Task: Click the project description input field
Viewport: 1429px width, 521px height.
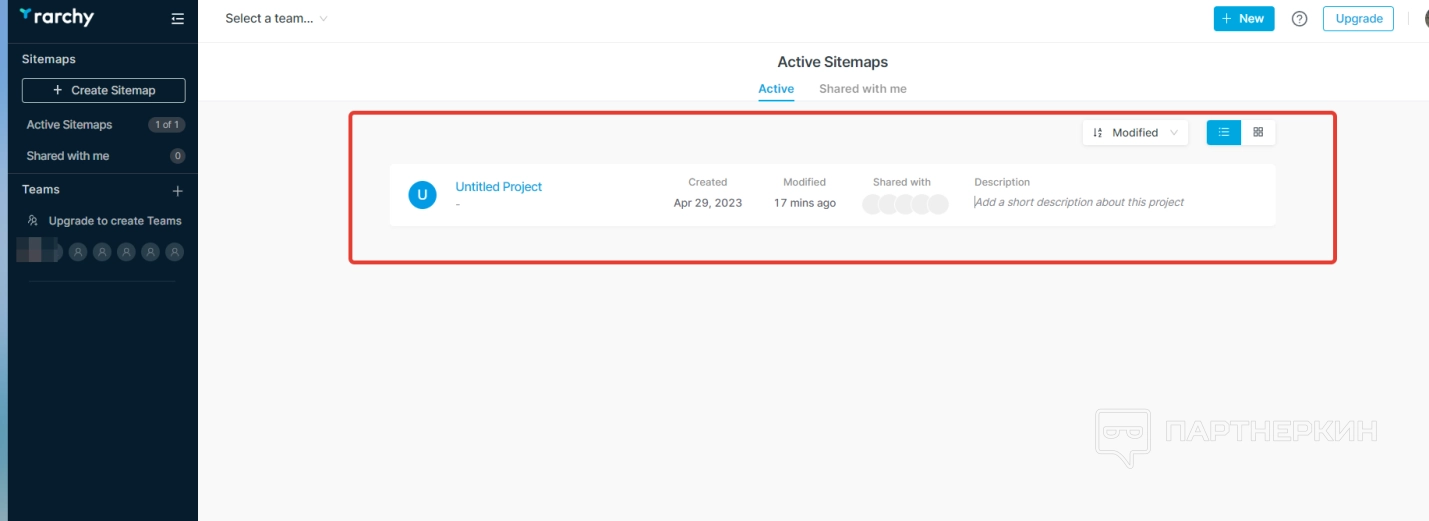Action: pos(1080,202)
